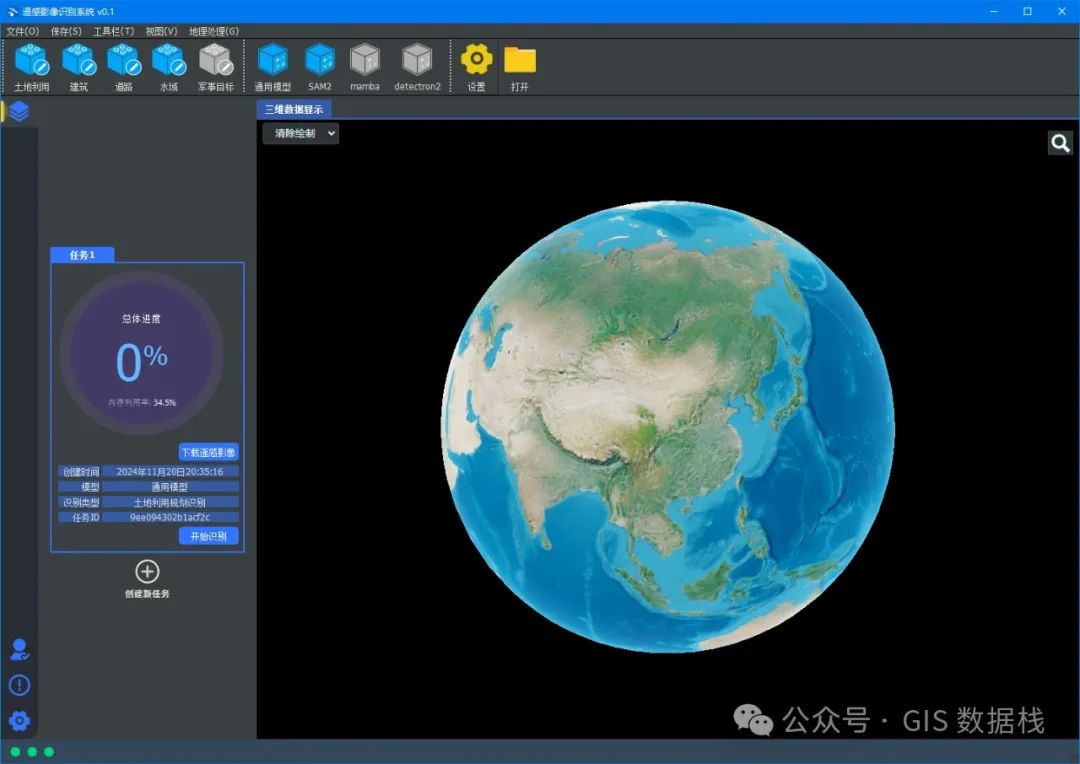Open the search magnifier on globe view
The width and height of the screenshot is (1080, 764).
point(1060,143)
